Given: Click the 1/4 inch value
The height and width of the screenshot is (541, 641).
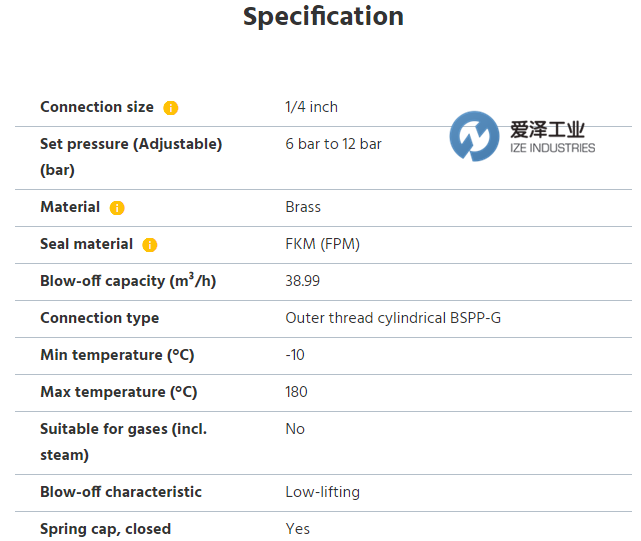Looking at the screenshot, I should 312,107.
